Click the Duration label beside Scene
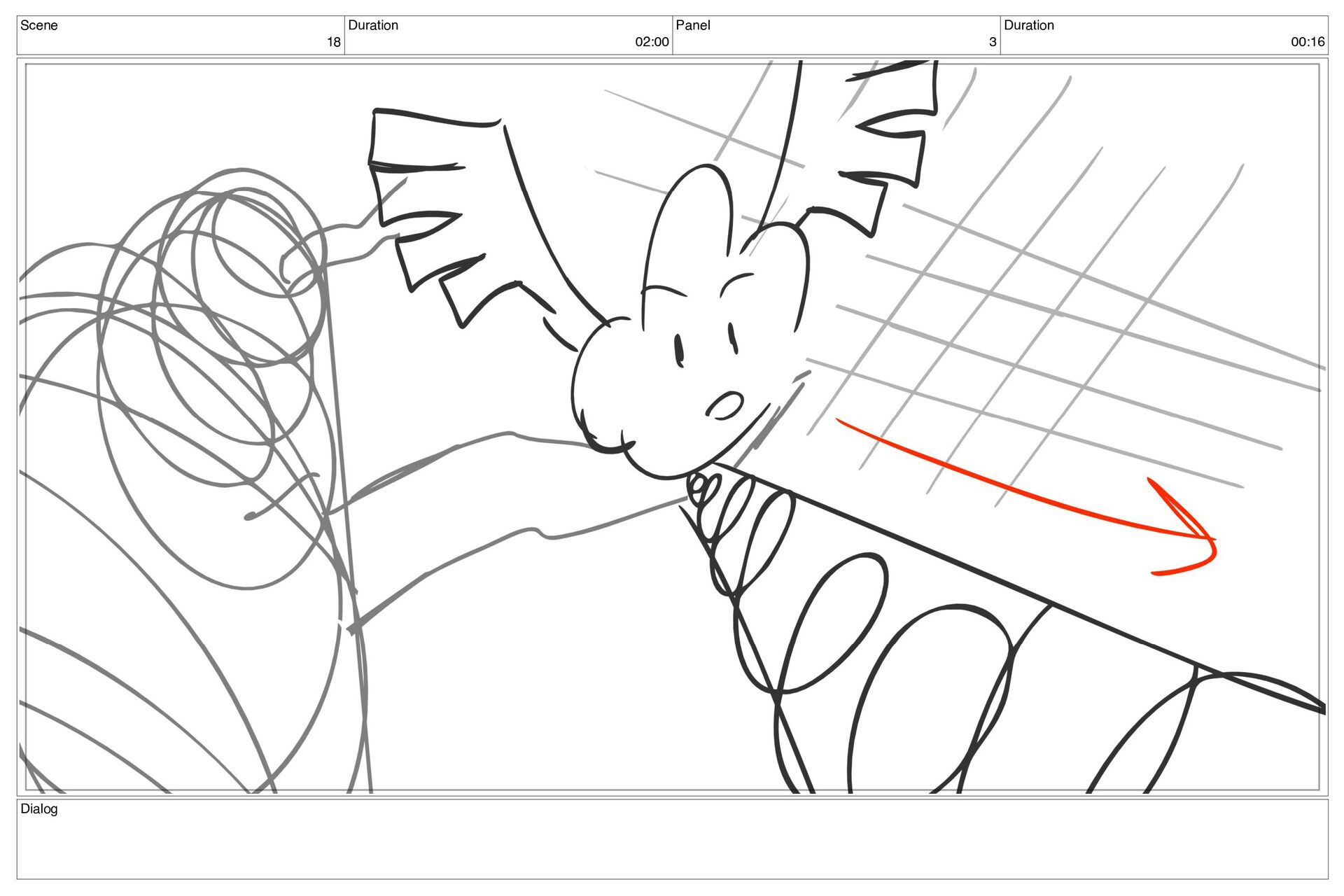Image resolution: width=1344 pixels, height=896 pixels. click(373, 25)
